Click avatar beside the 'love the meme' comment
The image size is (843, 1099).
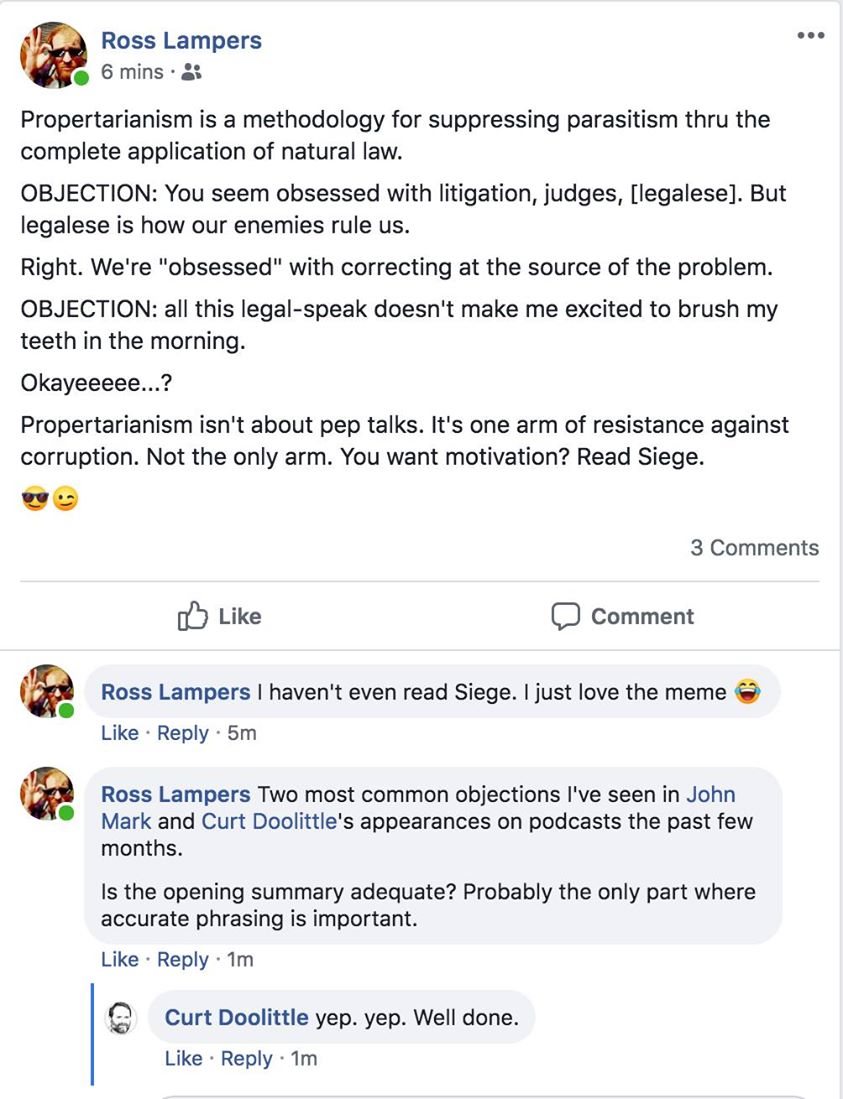(x=47, y=692)
